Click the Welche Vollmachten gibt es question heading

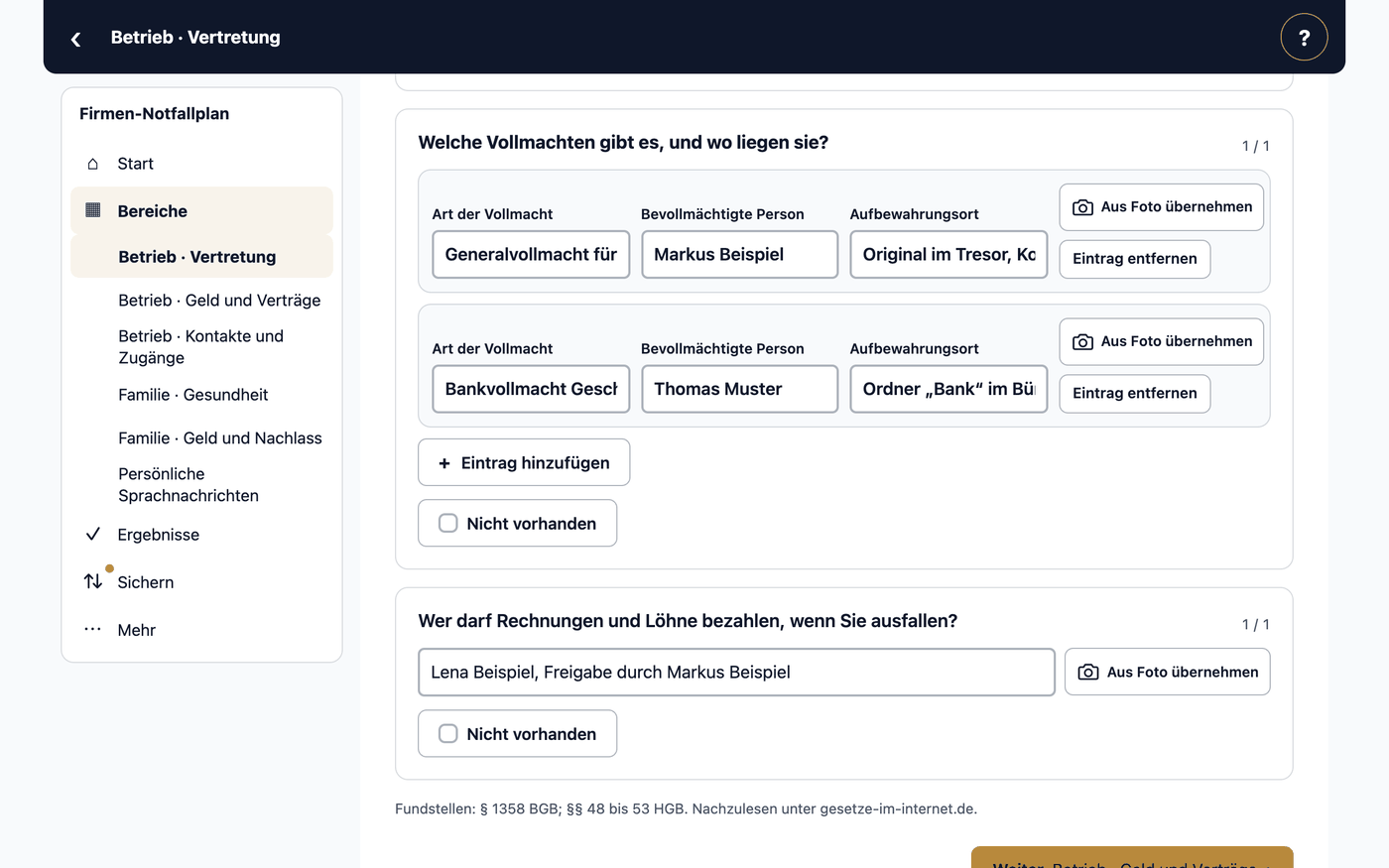(x=623, y=142)
